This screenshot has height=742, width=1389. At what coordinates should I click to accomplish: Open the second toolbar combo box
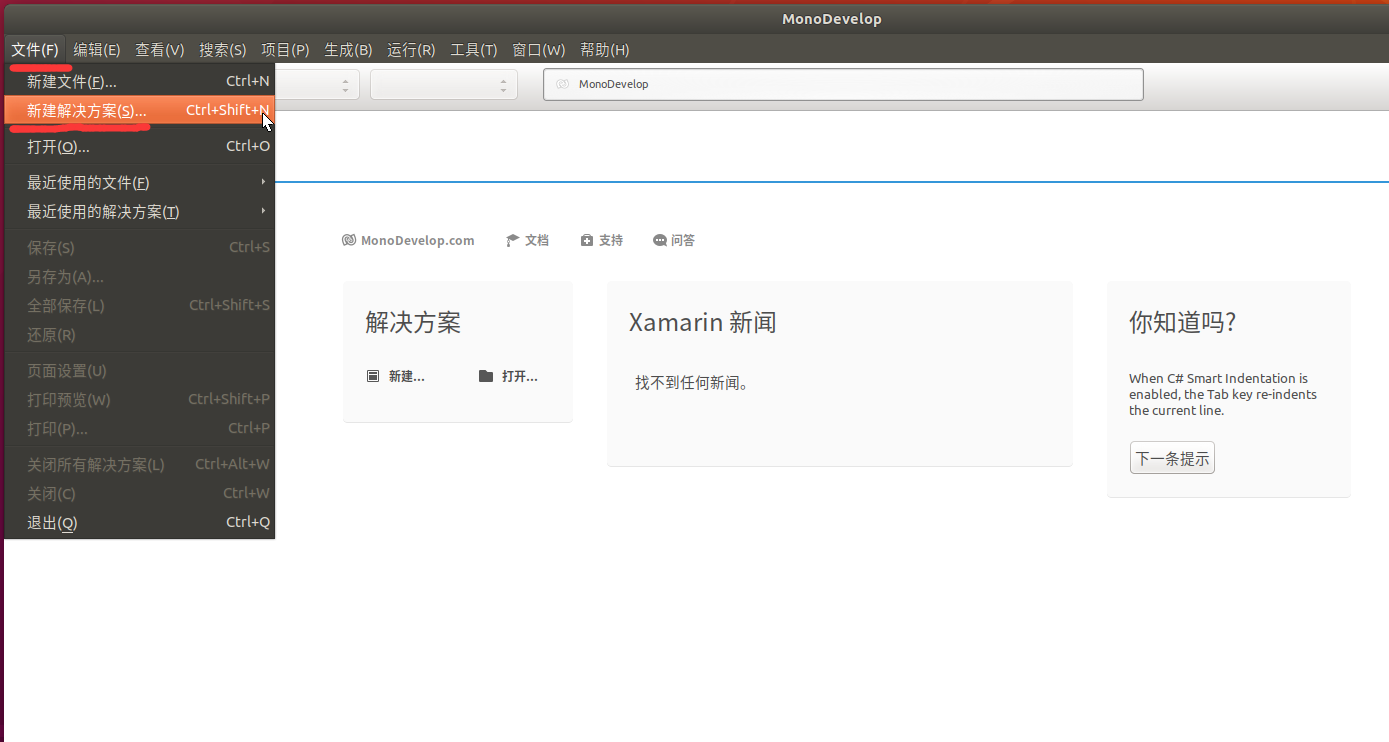[x=443, y=85]
